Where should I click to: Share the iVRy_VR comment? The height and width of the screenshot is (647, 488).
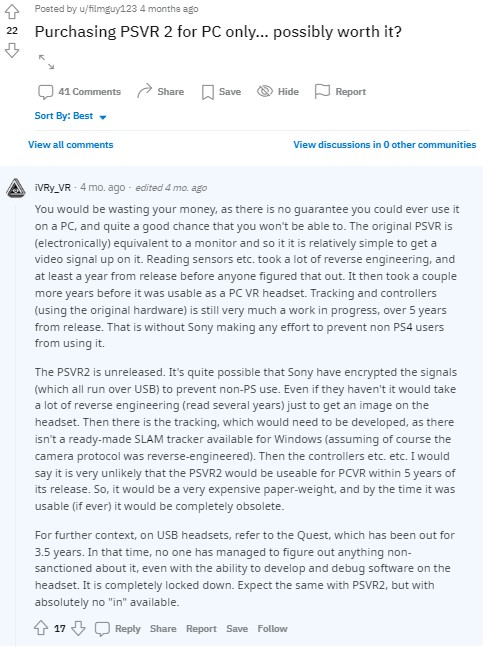click(163, 629)
